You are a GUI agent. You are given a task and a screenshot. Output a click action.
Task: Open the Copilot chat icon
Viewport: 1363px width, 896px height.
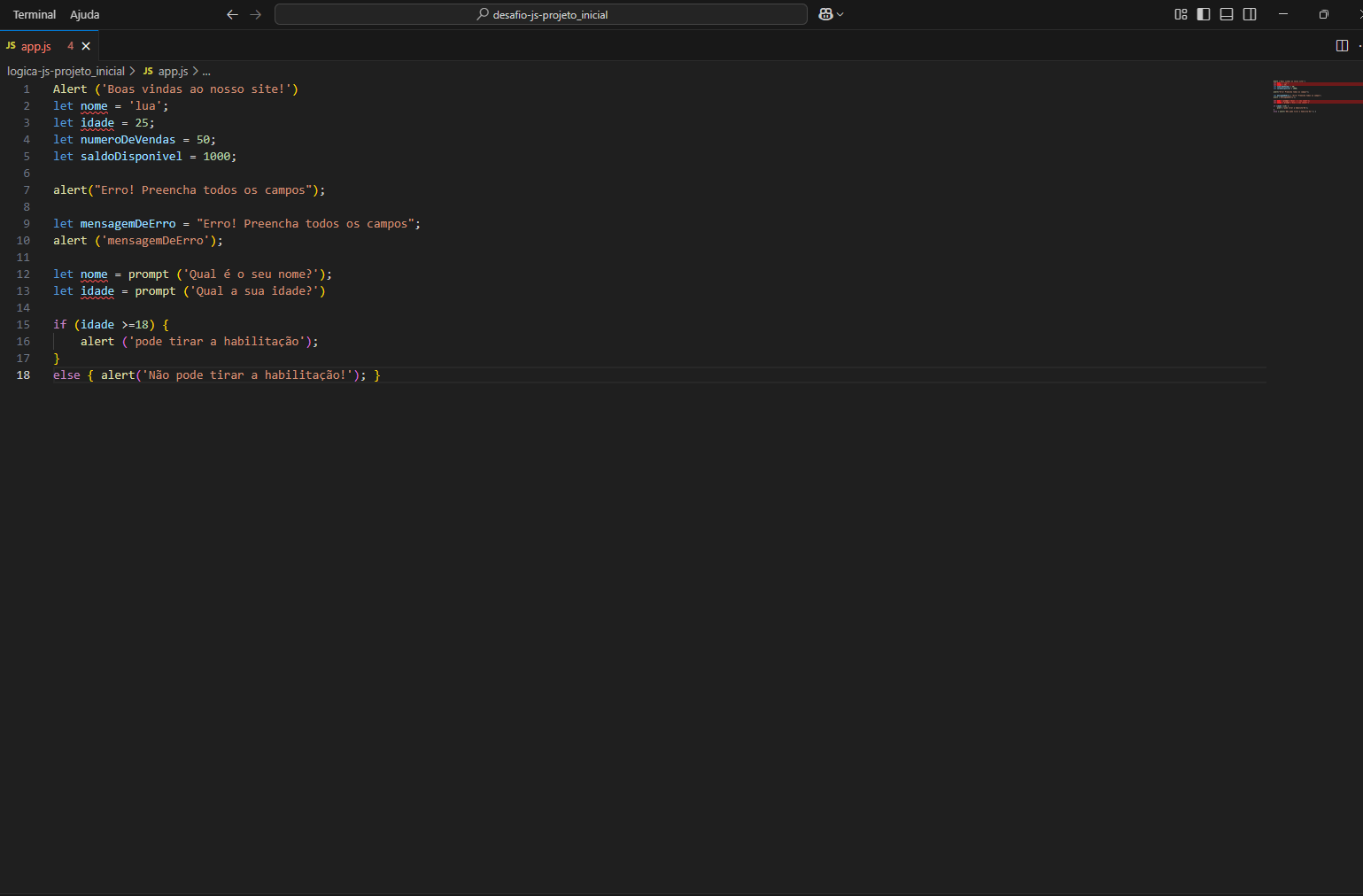(825, 14)
